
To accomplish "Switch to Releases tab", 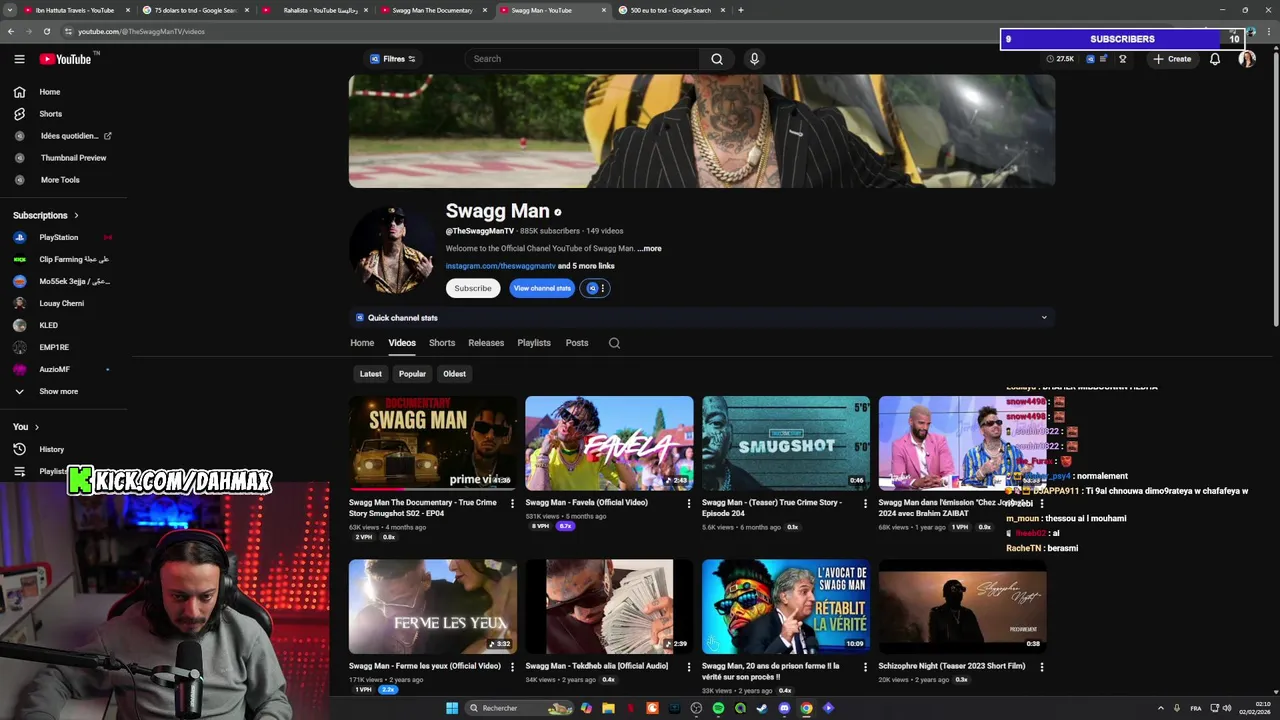I will click(486, 343).
